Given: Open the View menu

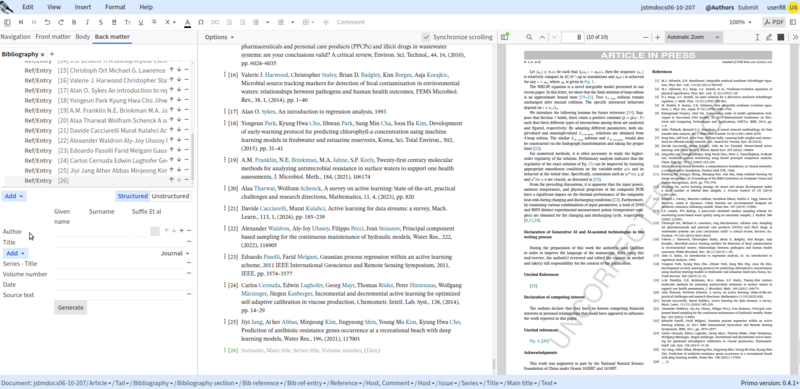Looking at the screenshot, I should point(54,7).
